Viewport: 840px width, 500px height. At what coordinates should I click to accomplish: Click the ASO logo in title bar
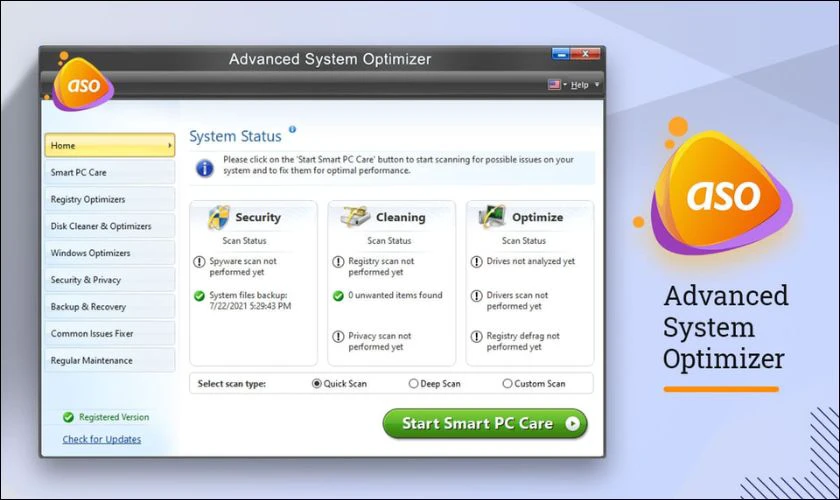83,84
